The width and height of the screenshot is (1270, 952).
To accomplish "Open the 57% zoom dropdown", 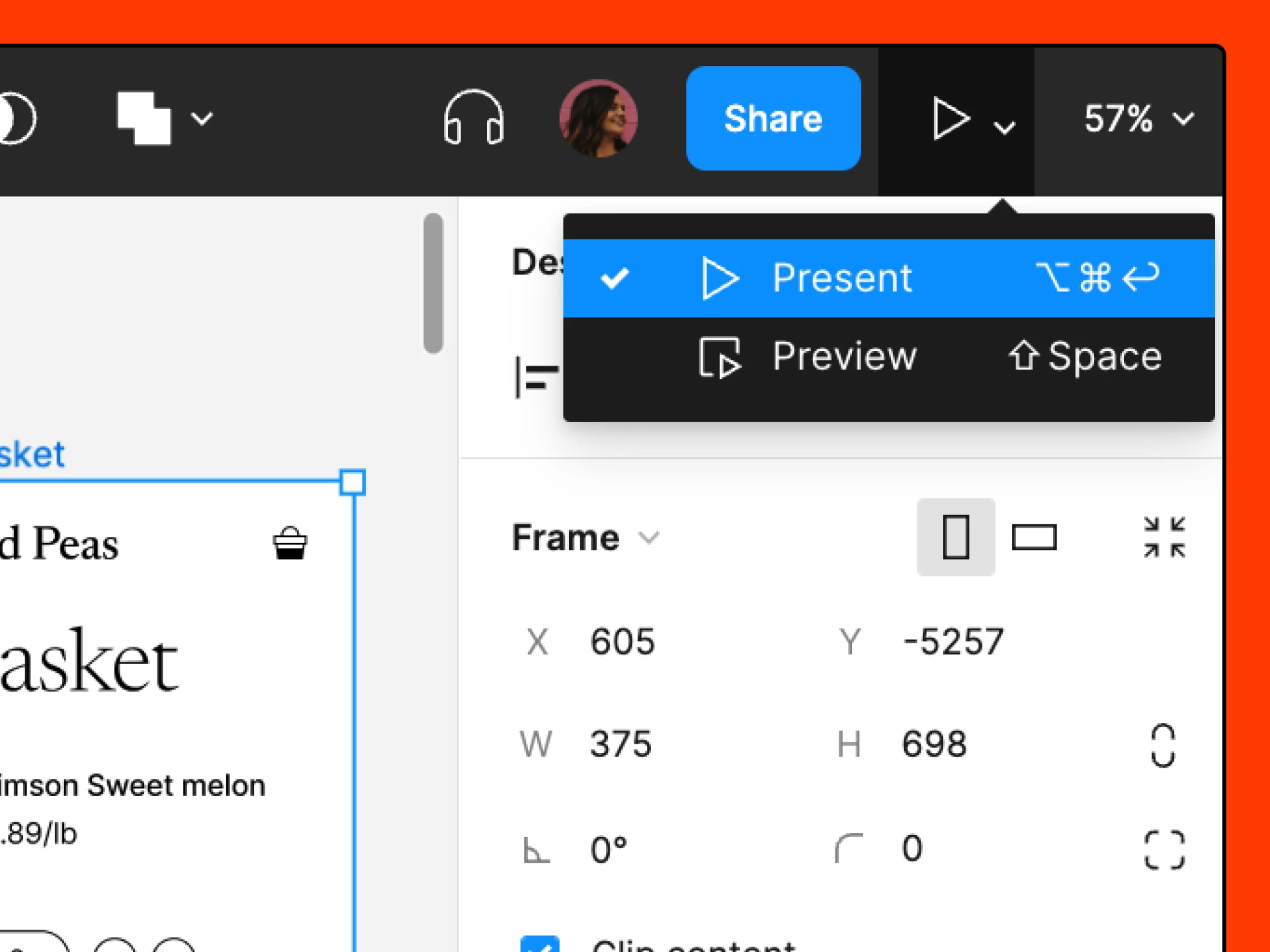I will [1138, 118].
